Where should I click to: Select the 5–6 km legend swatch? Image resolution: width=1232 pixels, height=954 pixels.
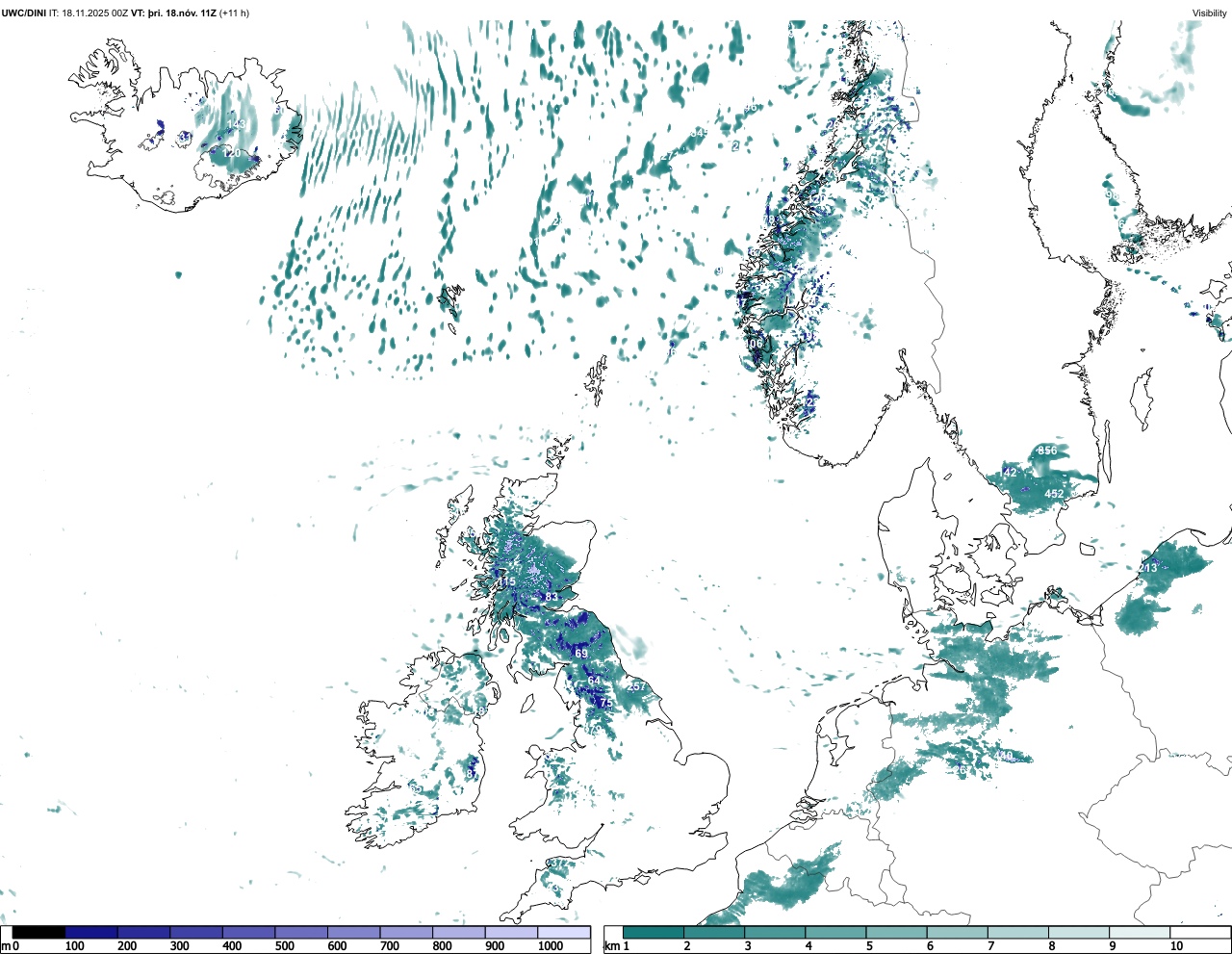896,932
